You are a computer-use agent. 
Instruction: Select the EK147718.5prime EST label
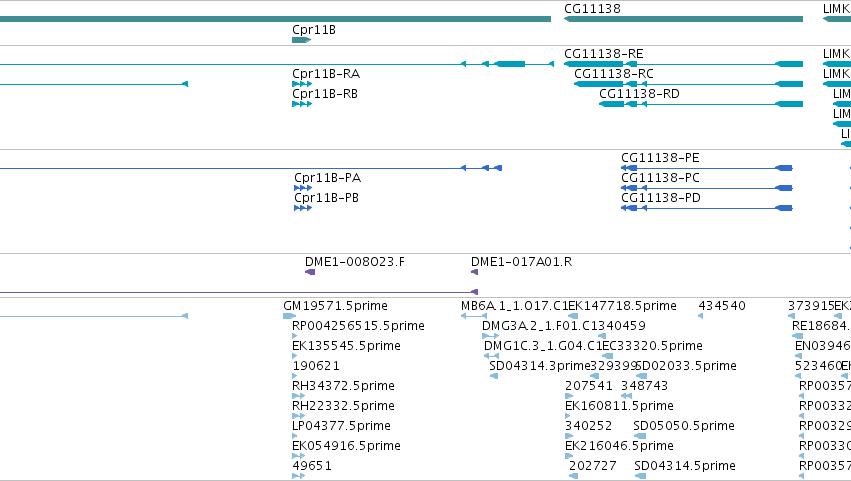[623, 306]
